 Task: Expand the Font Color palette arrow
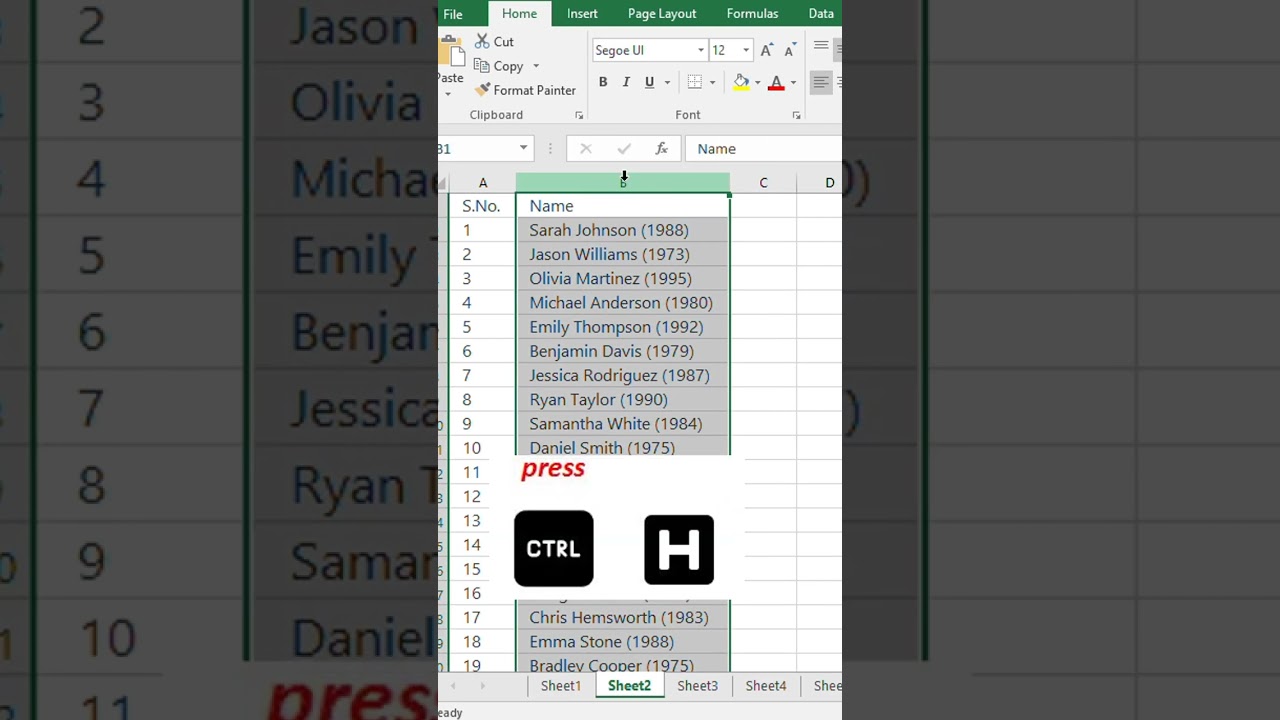click(793, 82)
